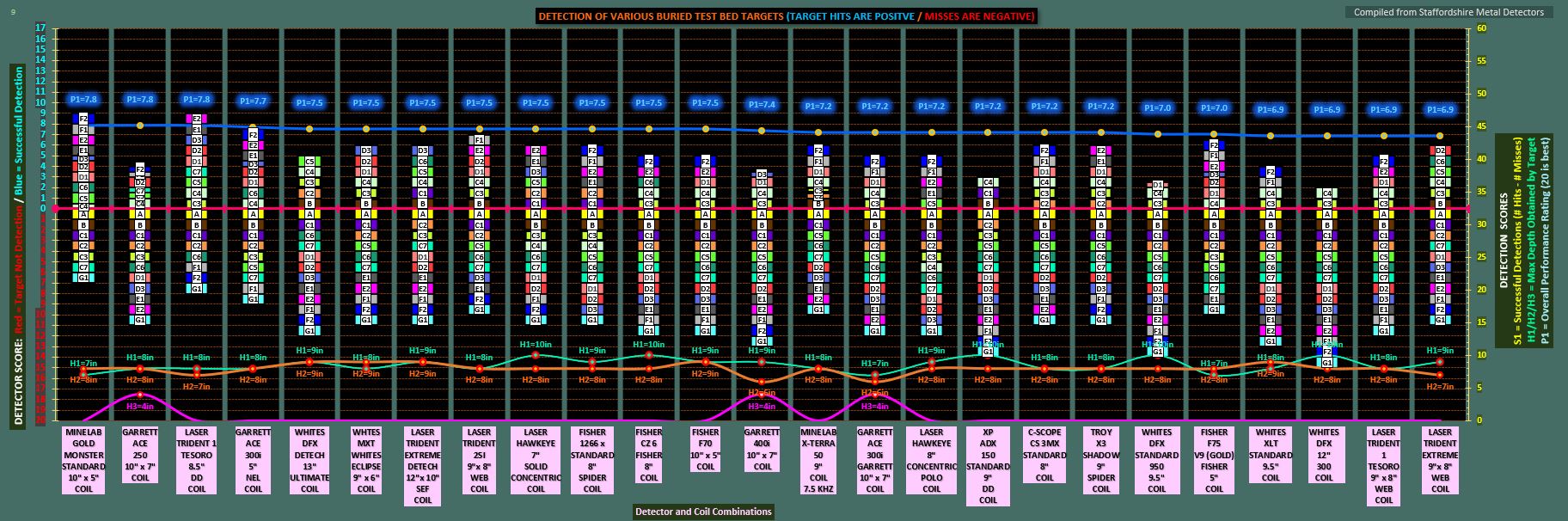1568x521 pixels.
Task: Click P1 line marker above Fisher F70 column
Action: pyautogui.click(x=706, y=129)
